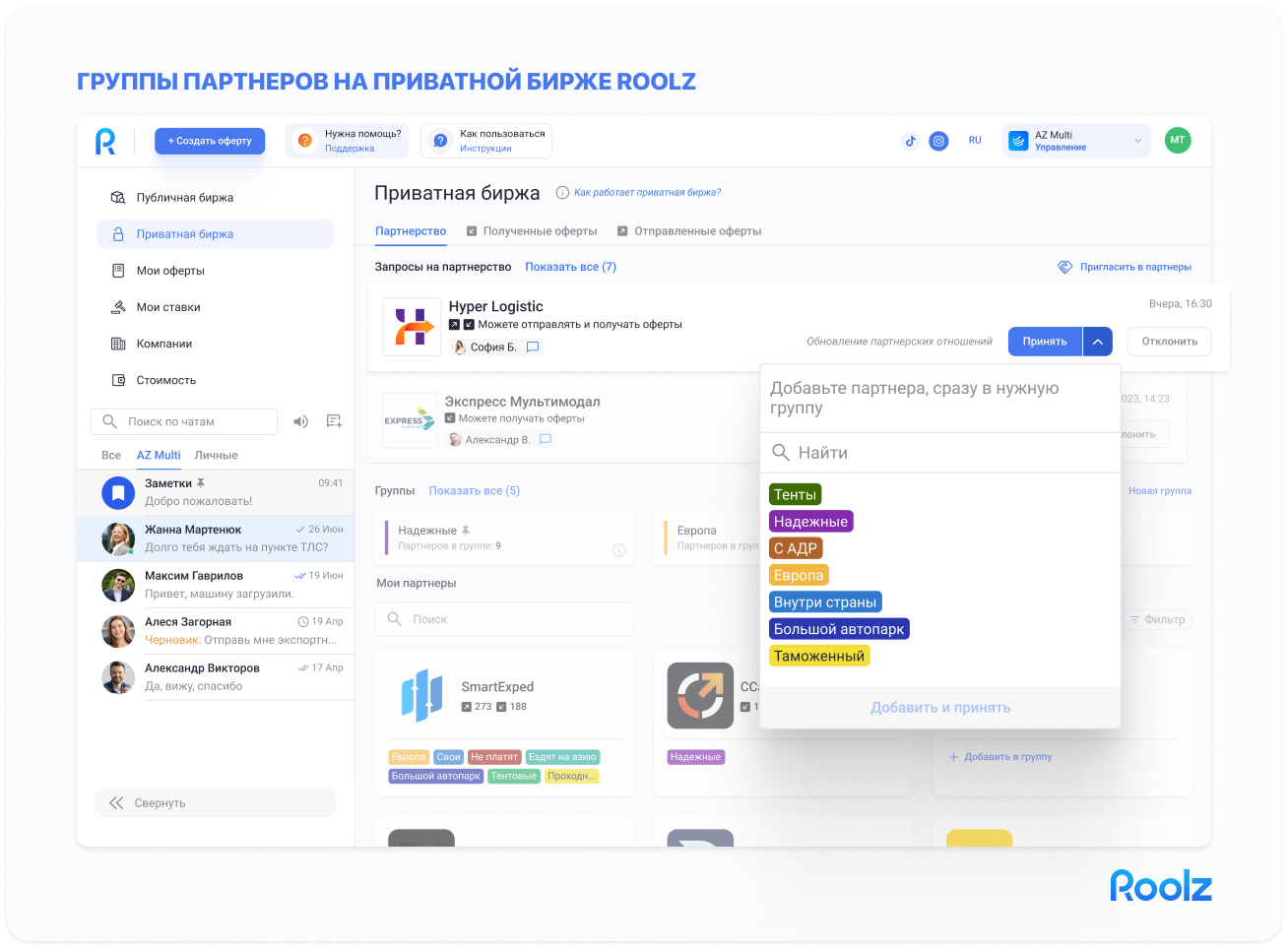Image resolution: width=1288 pixels, height=947 pixels.
Task: Click the new chat list icon
Action: tap(334, 421)
